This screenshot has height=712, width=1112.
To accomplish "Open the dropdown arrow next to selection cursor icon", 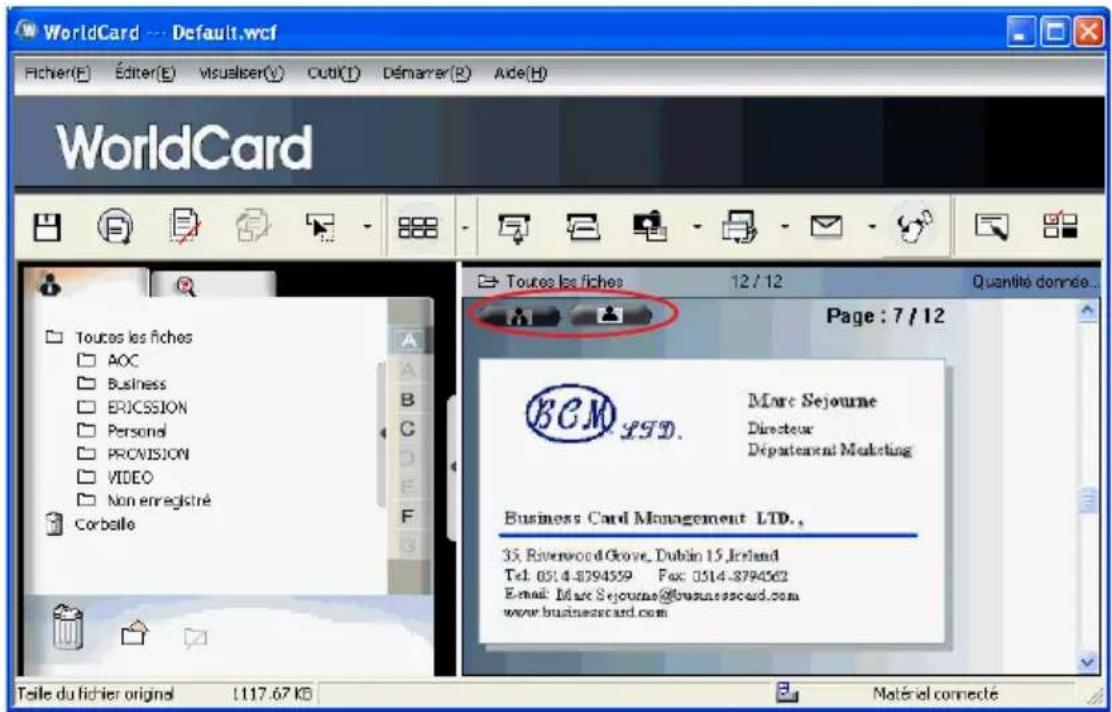I will [367, 228].
